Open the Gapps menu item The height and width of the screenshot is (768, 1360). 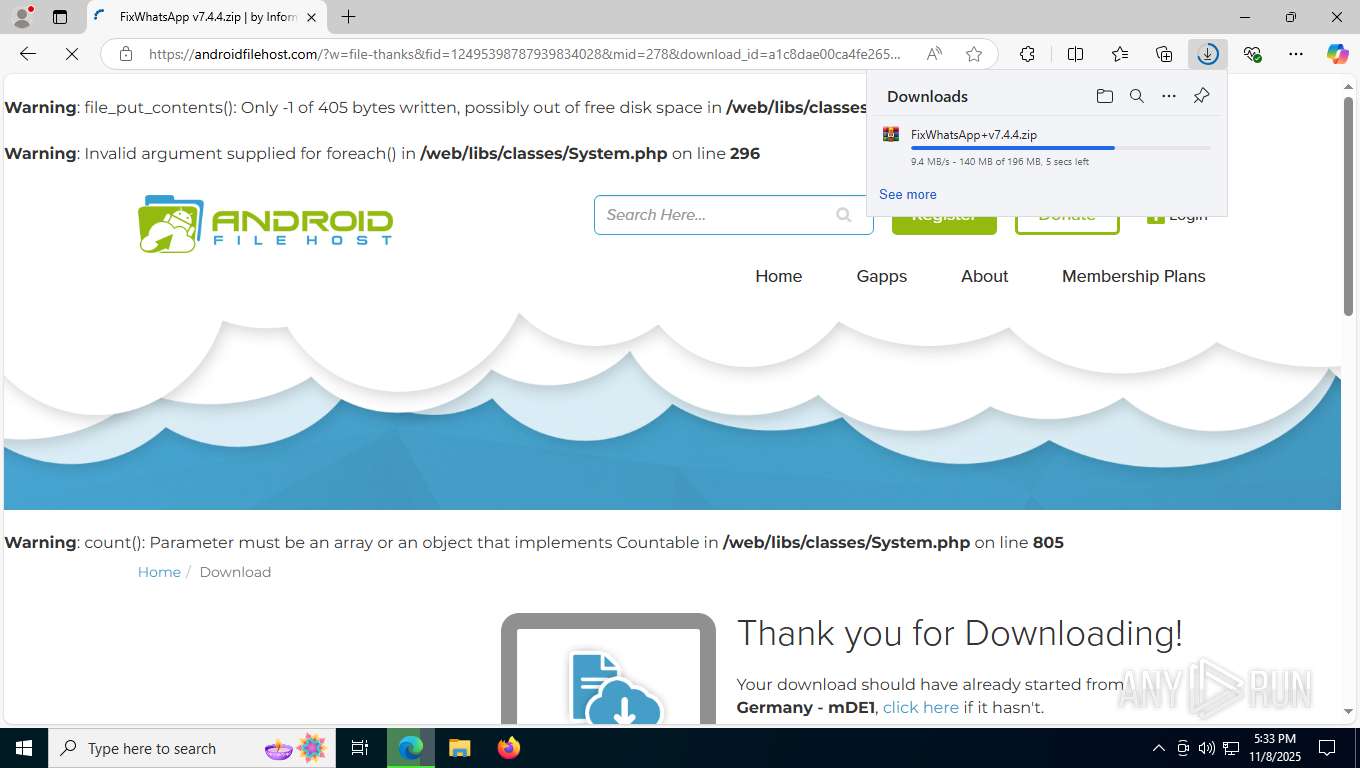[x=881, y=276]
